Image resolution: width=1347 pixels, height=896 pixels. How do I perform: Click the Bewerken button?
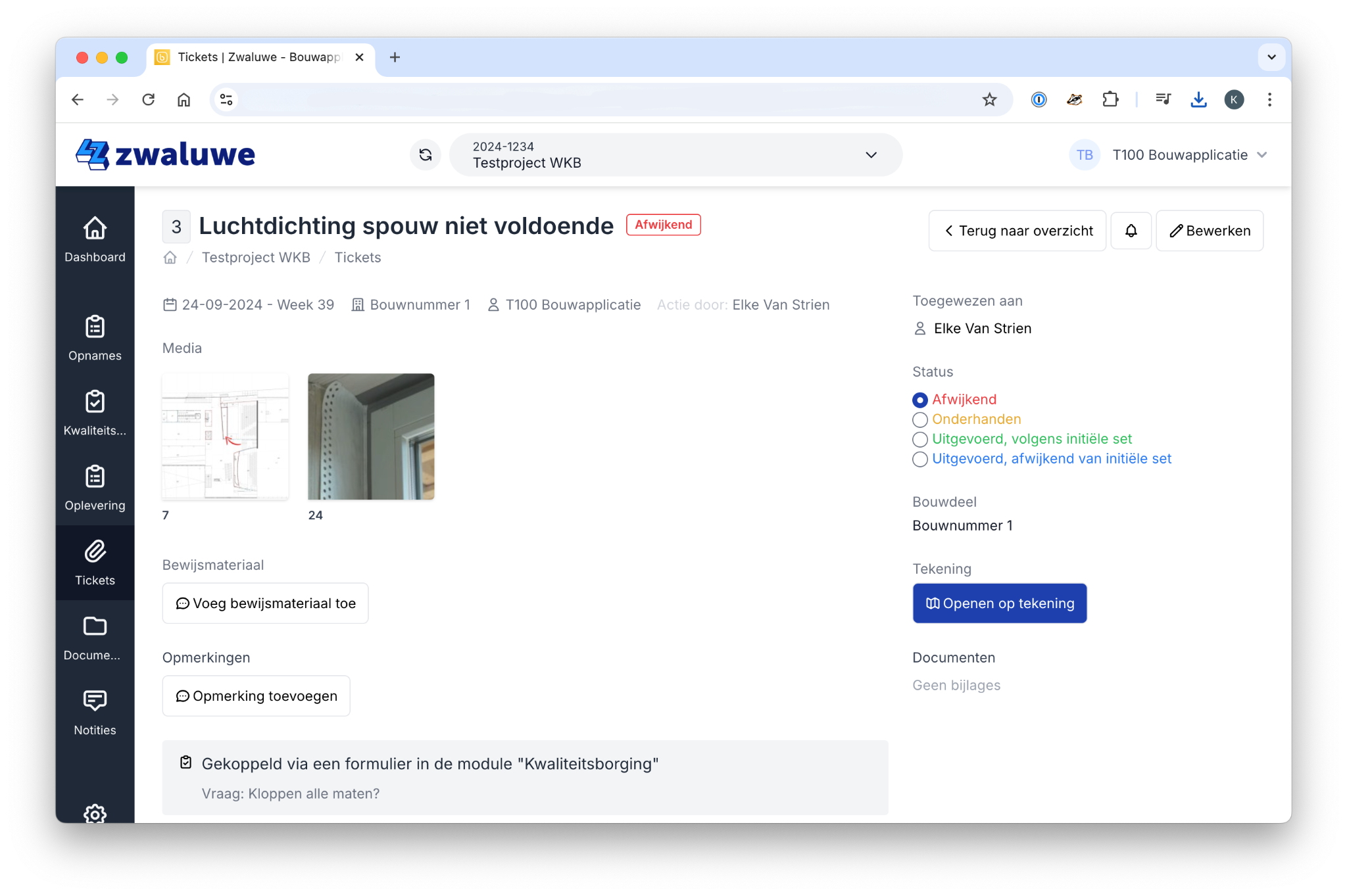1210,231
